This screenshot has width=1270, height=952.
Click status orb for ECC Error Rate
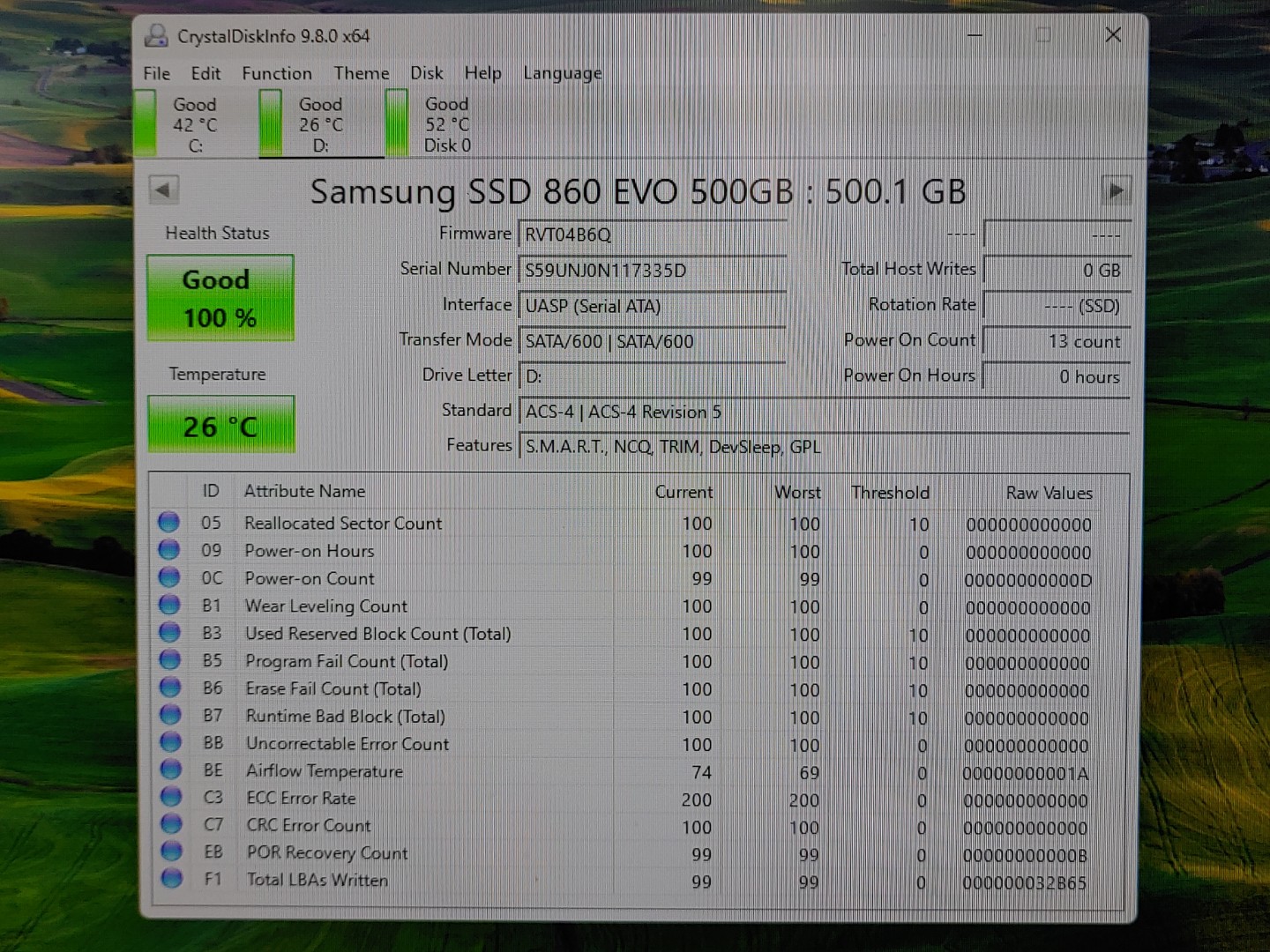click(171, 797)
